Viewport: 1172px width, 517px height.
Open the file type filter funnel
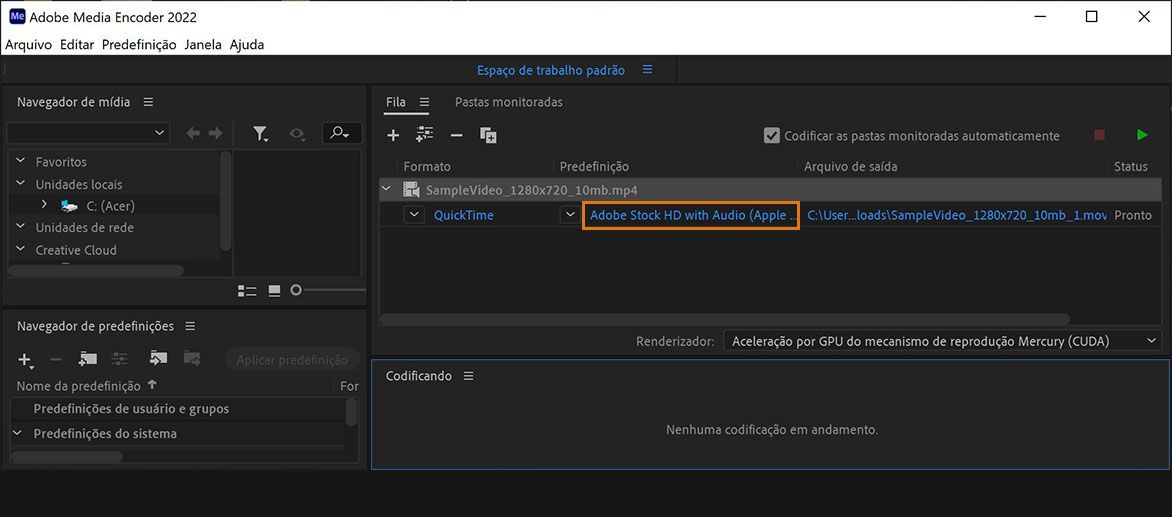[260, 134]
